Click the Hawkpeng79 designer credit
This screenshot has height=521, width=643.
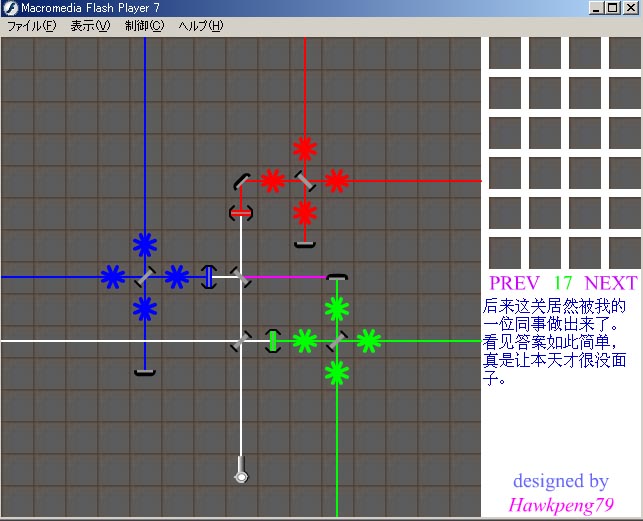(561, 505)
